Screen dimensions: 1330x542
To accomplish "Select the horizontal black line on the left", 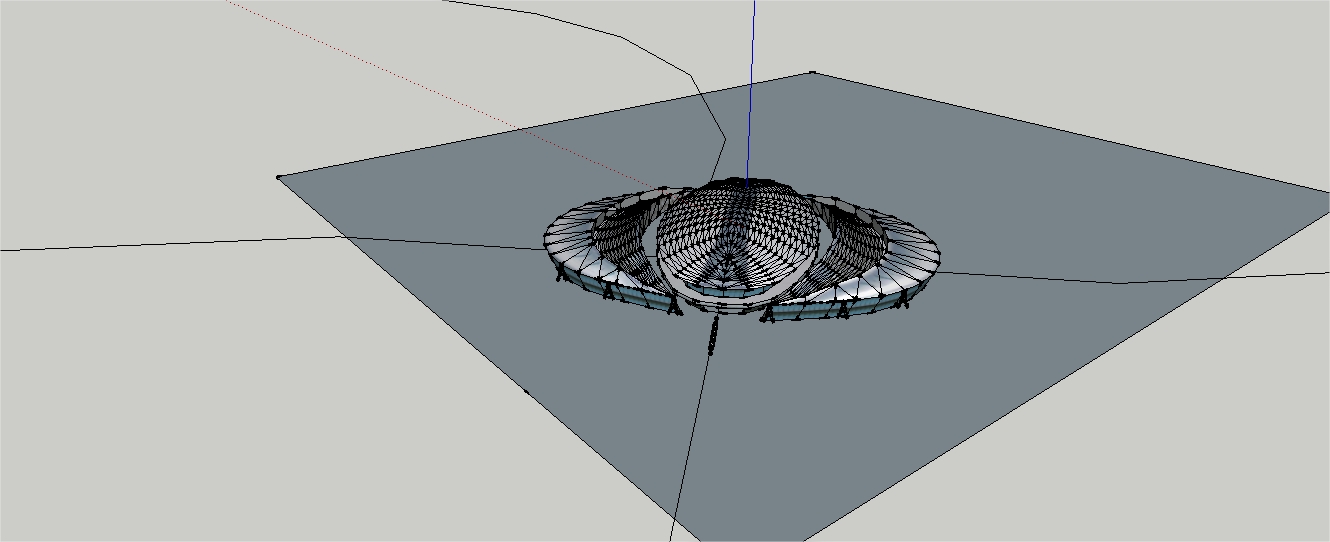I will [150, 244].
